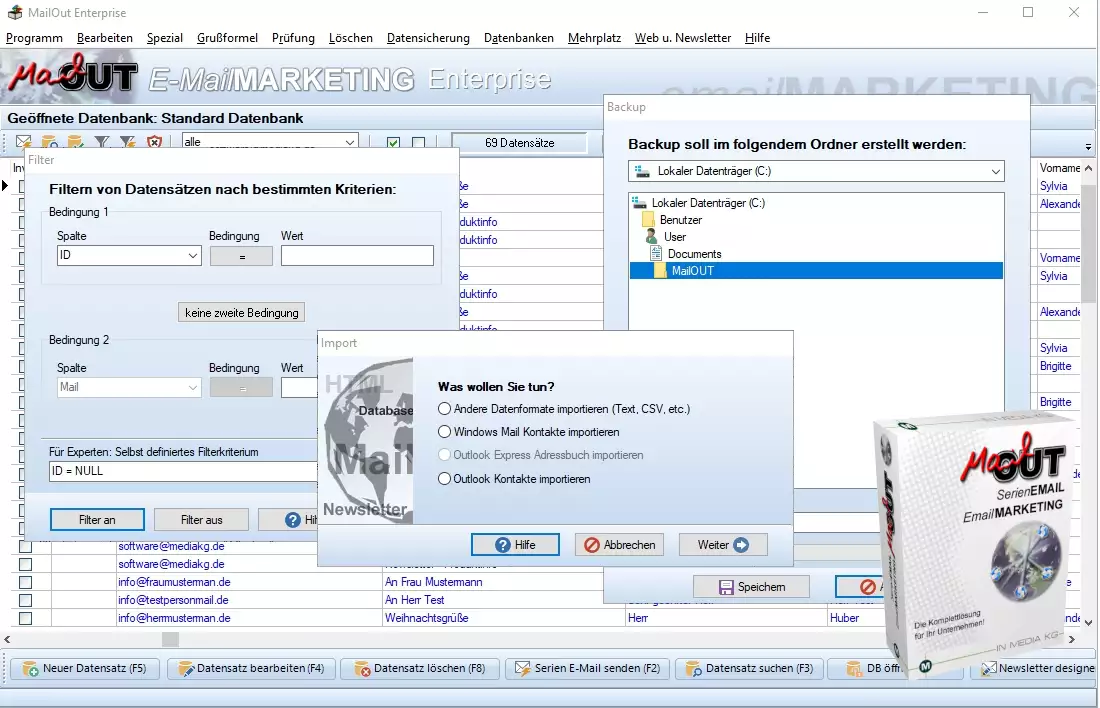Click the send e-mail envelope toolbar icon

pos(23,142)
